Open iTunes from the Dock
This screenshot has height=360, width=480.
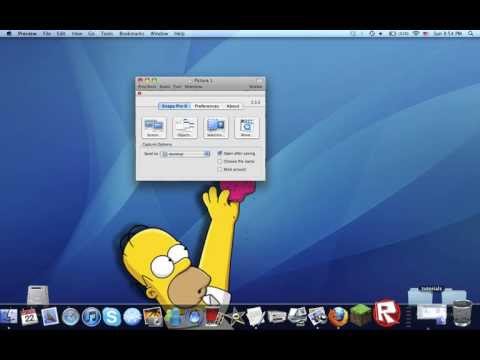[91, 317]
